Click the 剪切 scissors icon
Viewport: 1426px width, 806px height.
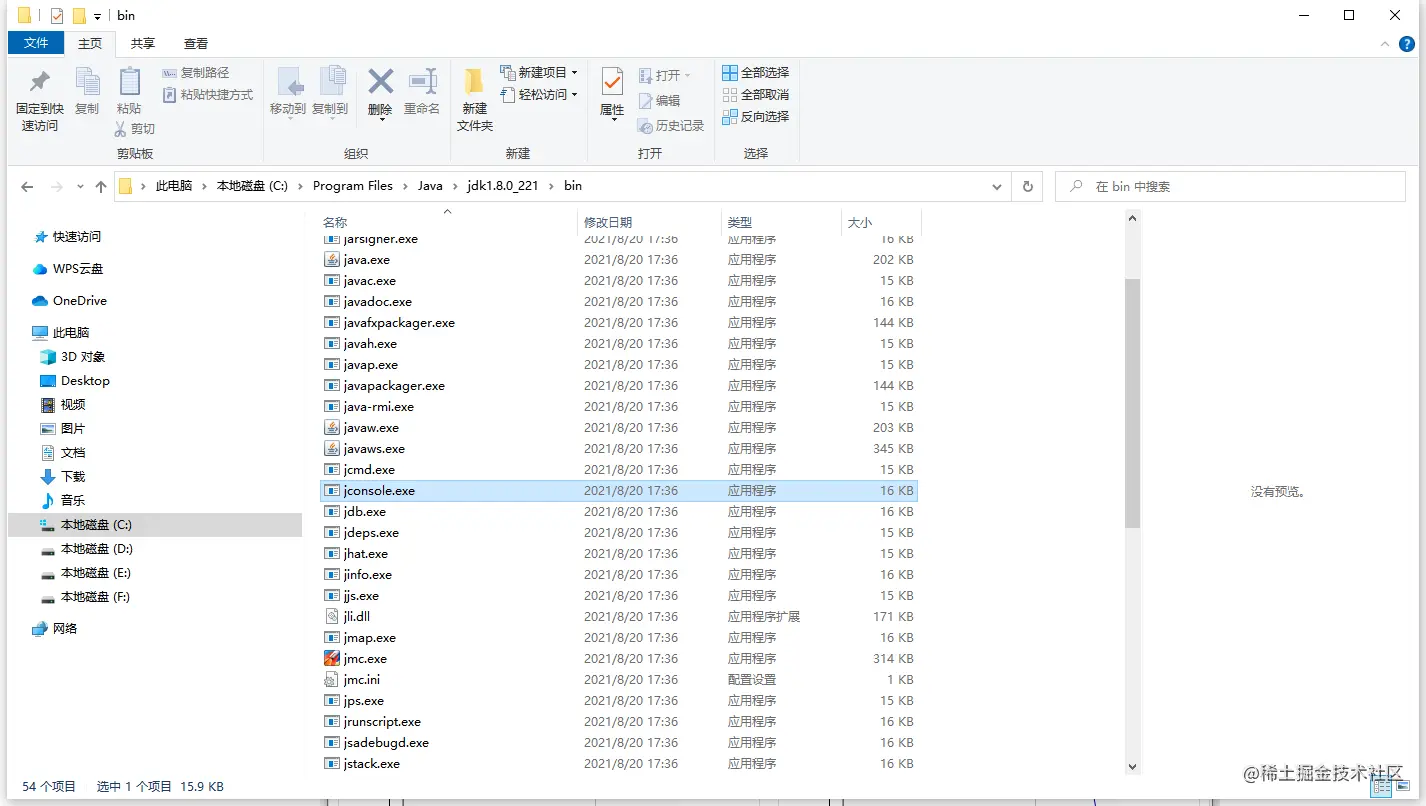[121, 129]
